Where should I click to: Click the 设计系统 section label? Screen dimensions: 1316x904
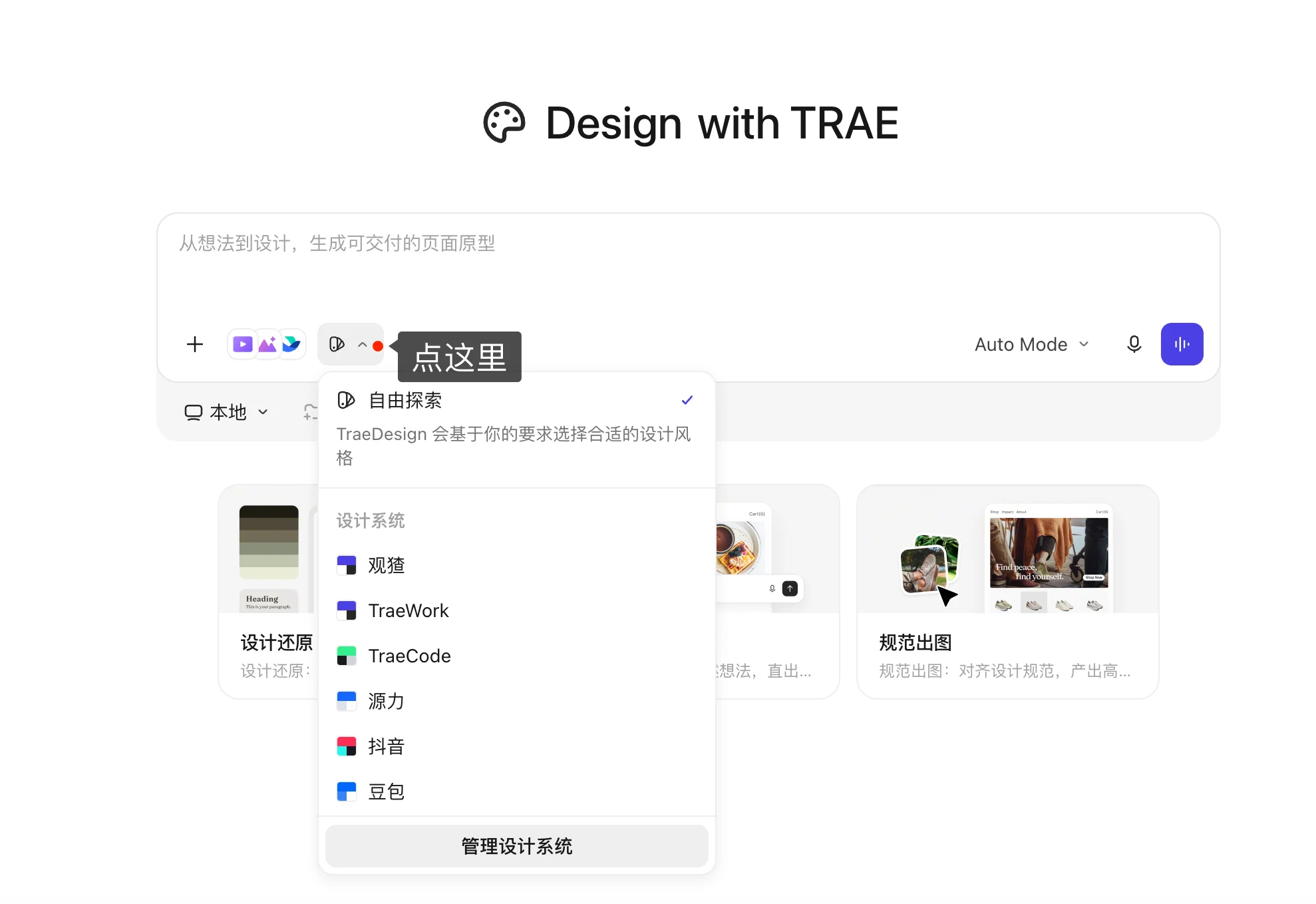(371, 521)
